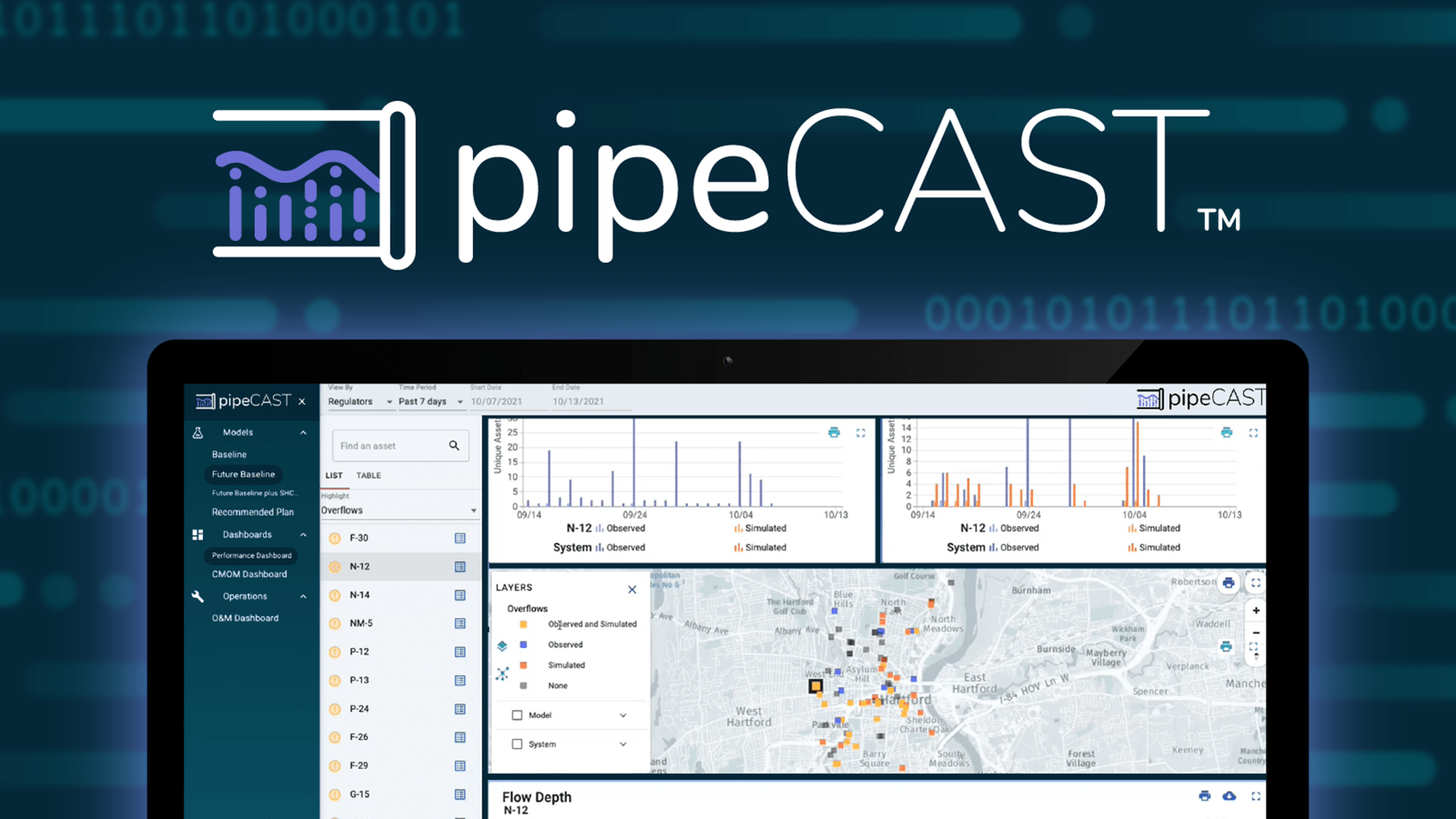The width and height of the screenshot is (1456, 819).
Task: Open the table icon on the P-24 row
Action: [460, 709]
